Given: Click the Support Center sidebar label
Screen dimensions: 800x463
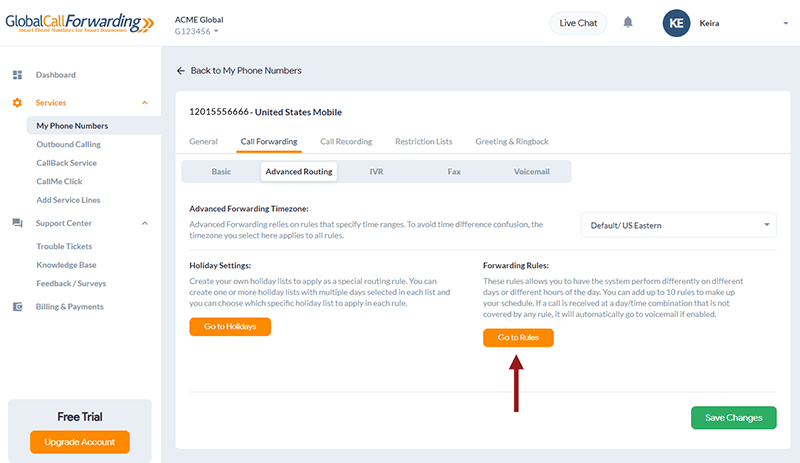Looking at the screenshot, I should [64, 223].
